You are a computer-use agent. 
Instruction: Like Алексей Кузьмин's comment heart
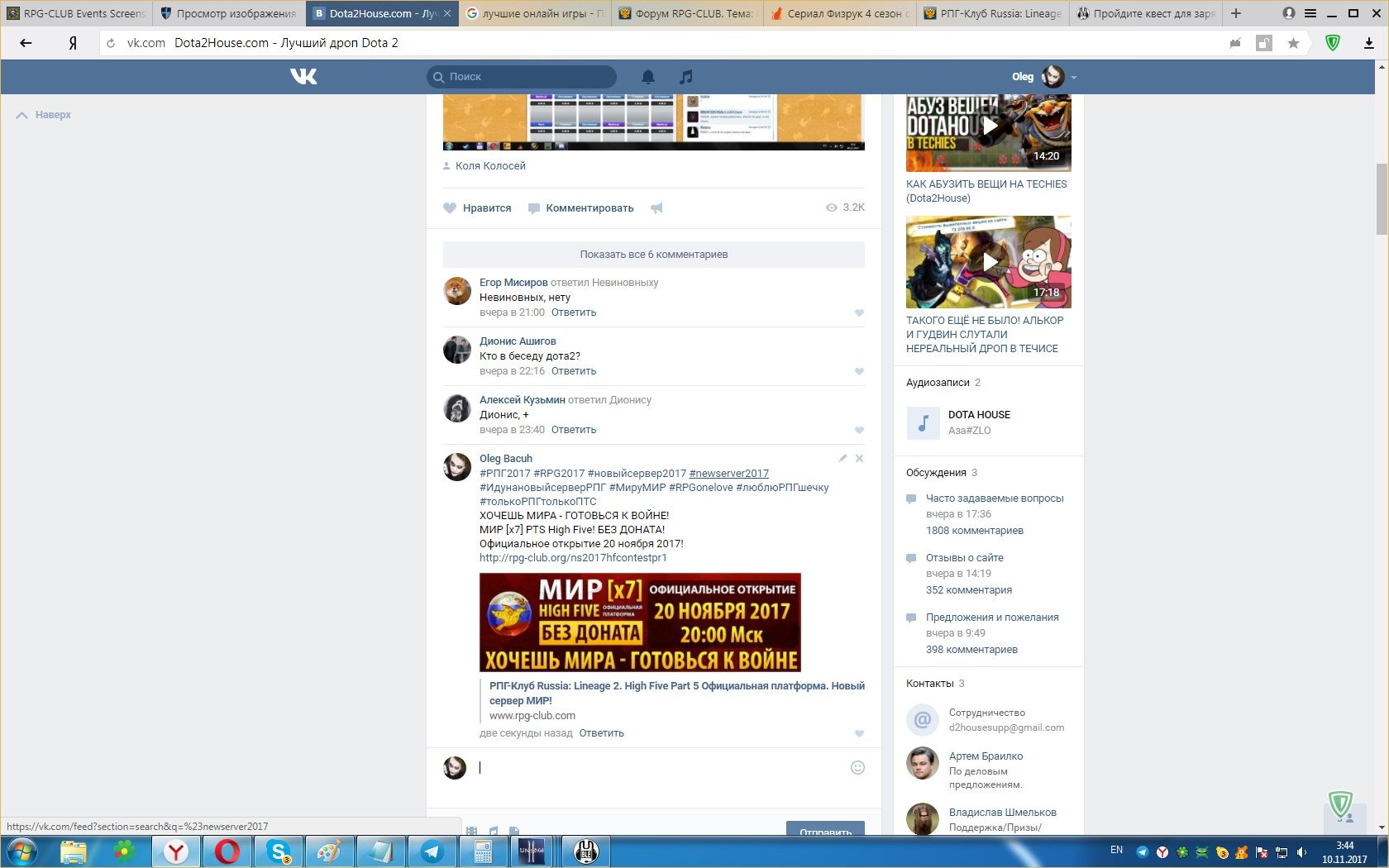(859, 430)
